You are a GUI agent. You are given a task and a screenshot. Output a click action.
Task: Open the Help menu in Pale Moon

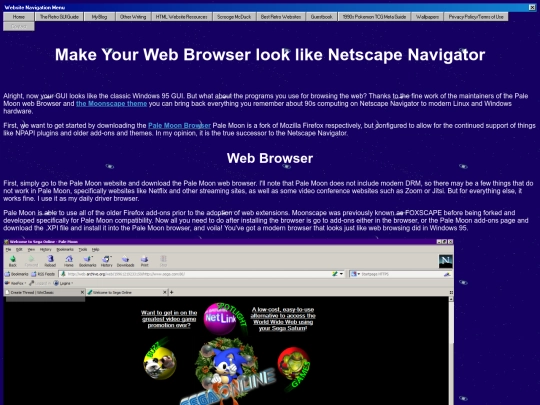tap(96, 249)
